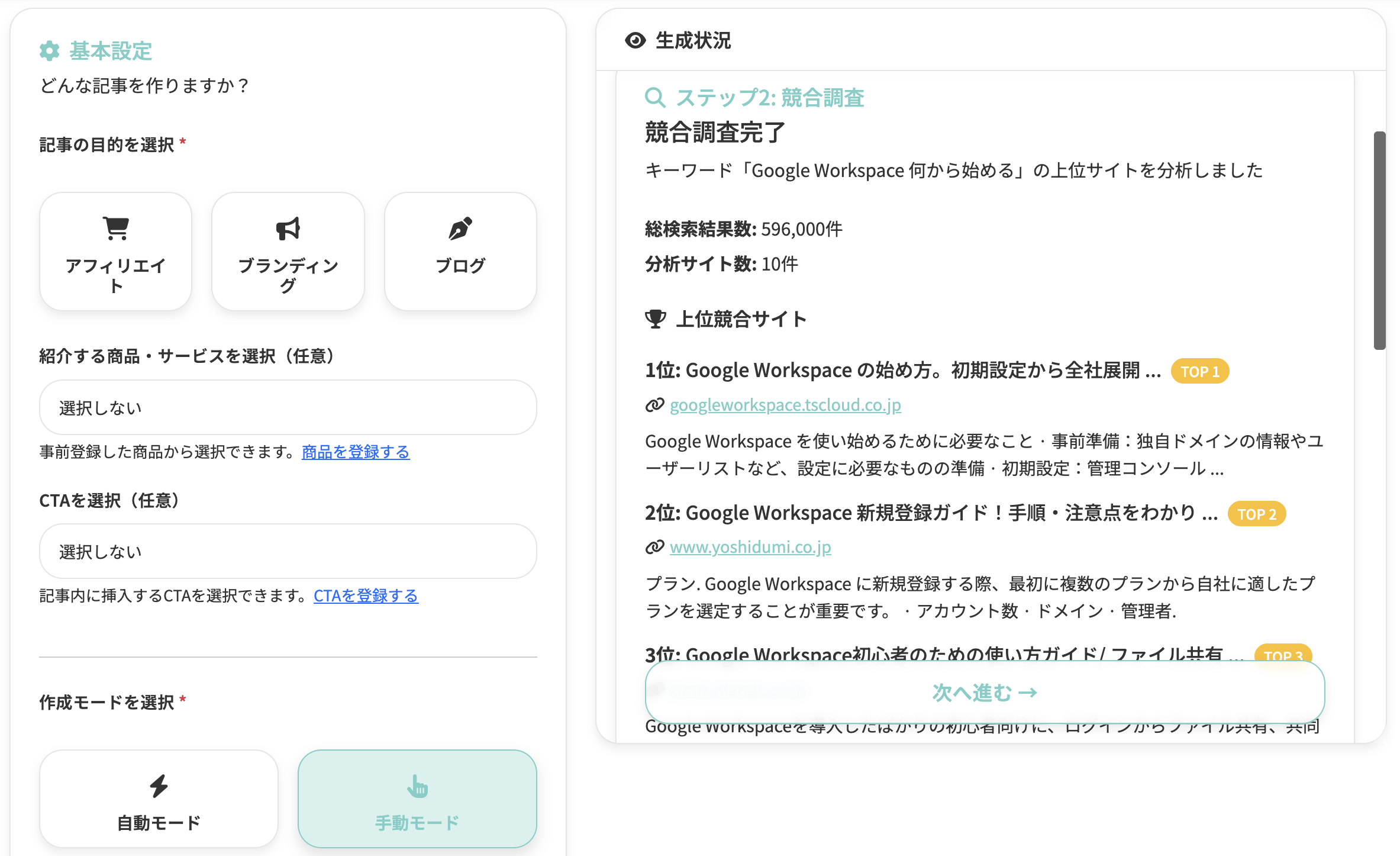Click the megaphone icon on ブランディング card

click(288, 228)
